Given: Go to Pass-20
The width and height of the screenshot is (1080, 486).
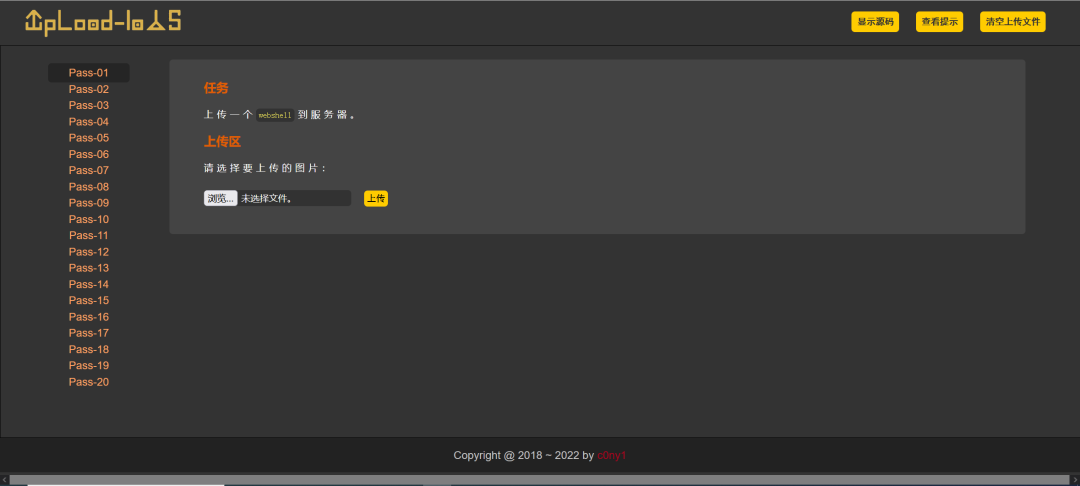Looking at the screenshot, I should (89, 382).
